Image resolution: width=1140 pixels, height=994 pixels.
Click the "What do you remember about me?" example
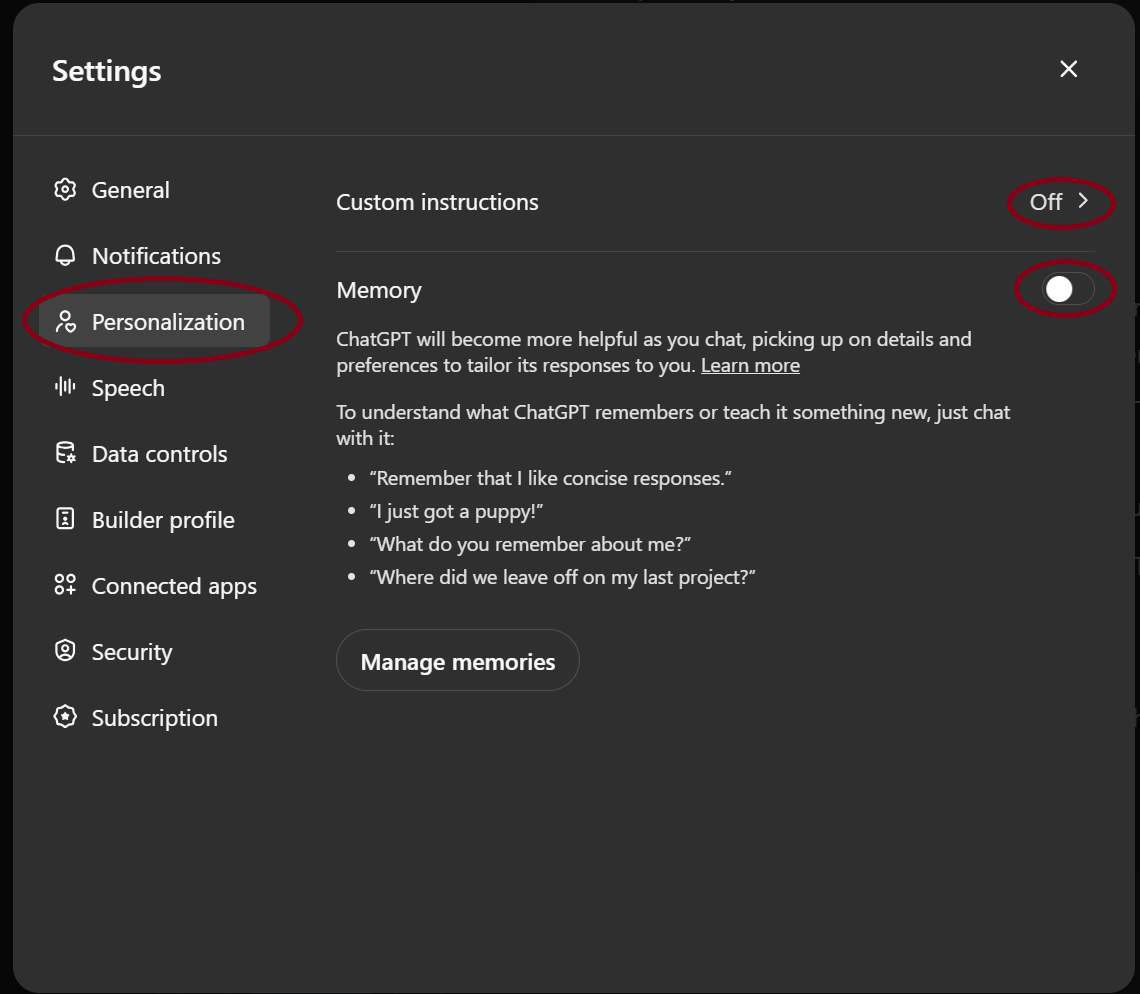530,544
